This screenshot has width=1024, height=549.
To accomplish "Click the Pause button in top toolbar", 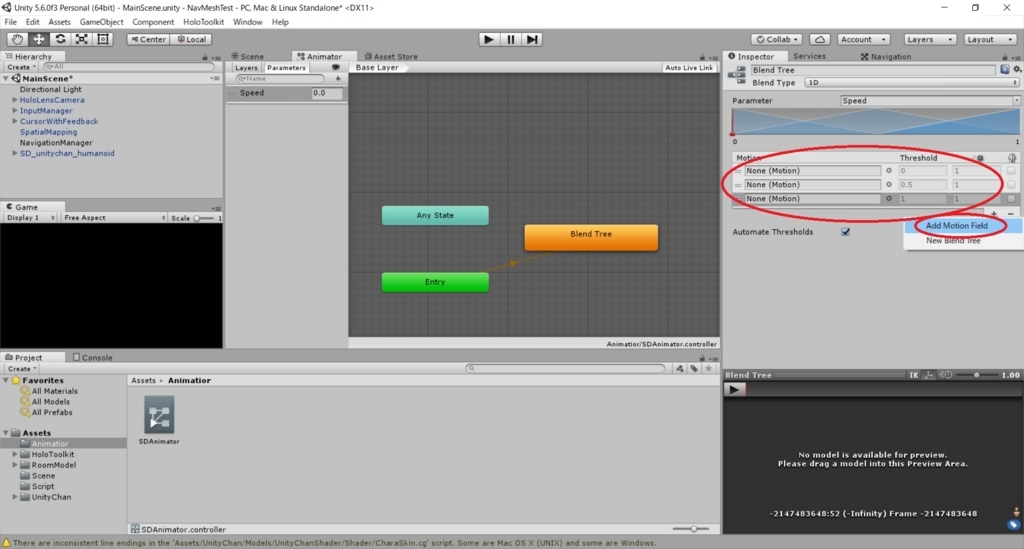I will (511, 39).
